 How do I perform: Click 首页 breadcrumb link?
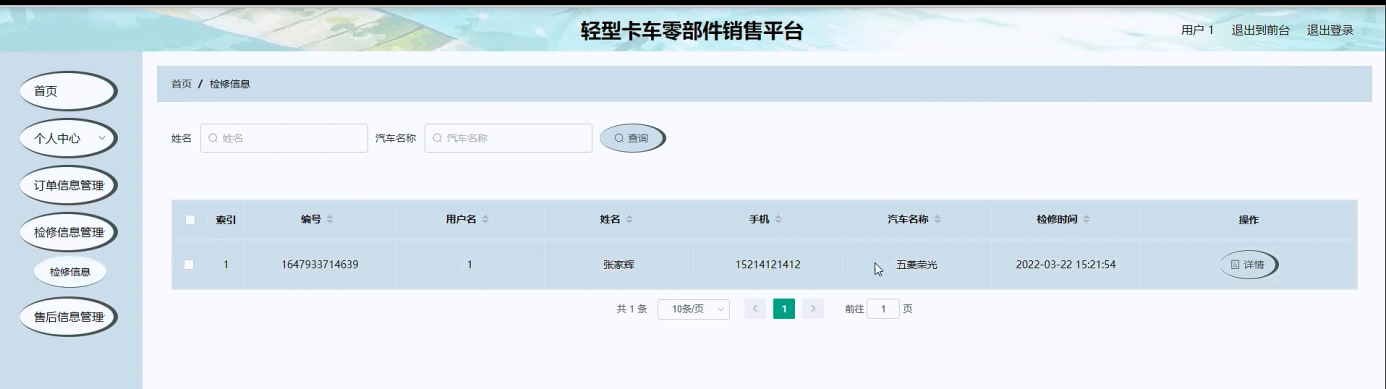[181, 84]
